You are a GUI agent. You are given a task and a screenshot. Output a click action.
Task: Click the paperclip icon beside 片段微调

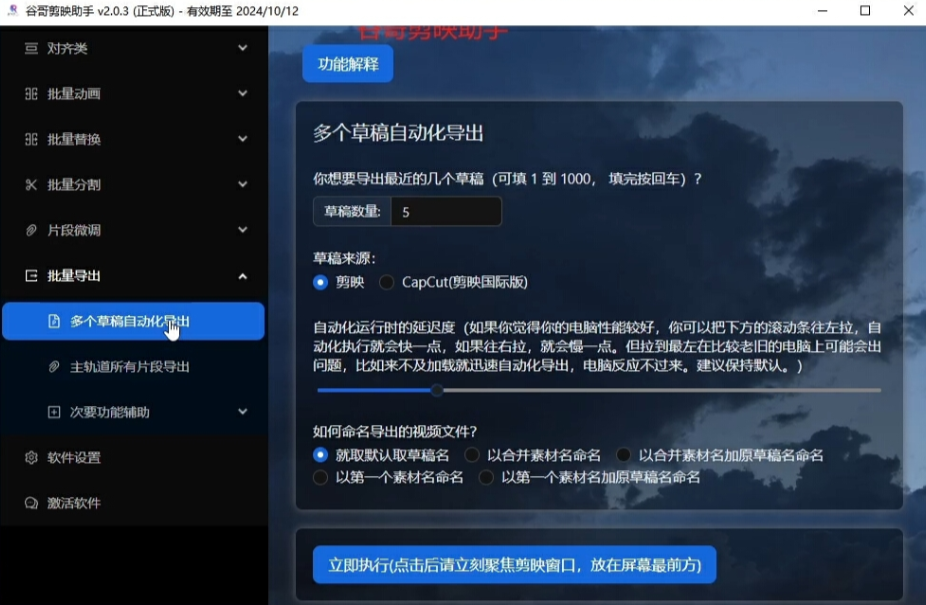31,230
